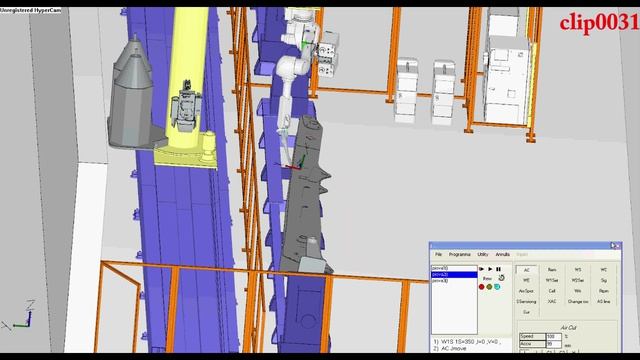Close the program panel window

pos(617,246)
